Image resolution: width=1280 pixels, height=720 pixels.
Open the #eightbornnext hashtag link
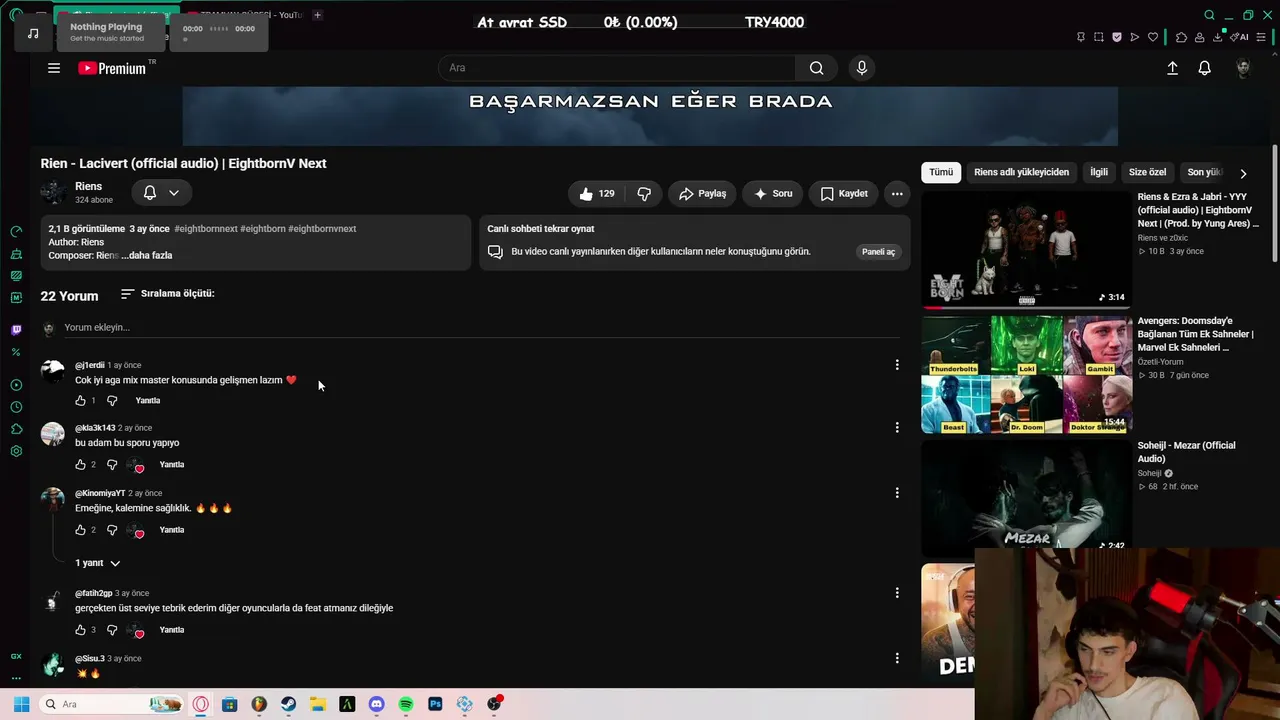pyautogui.click(x=206, y=229)
